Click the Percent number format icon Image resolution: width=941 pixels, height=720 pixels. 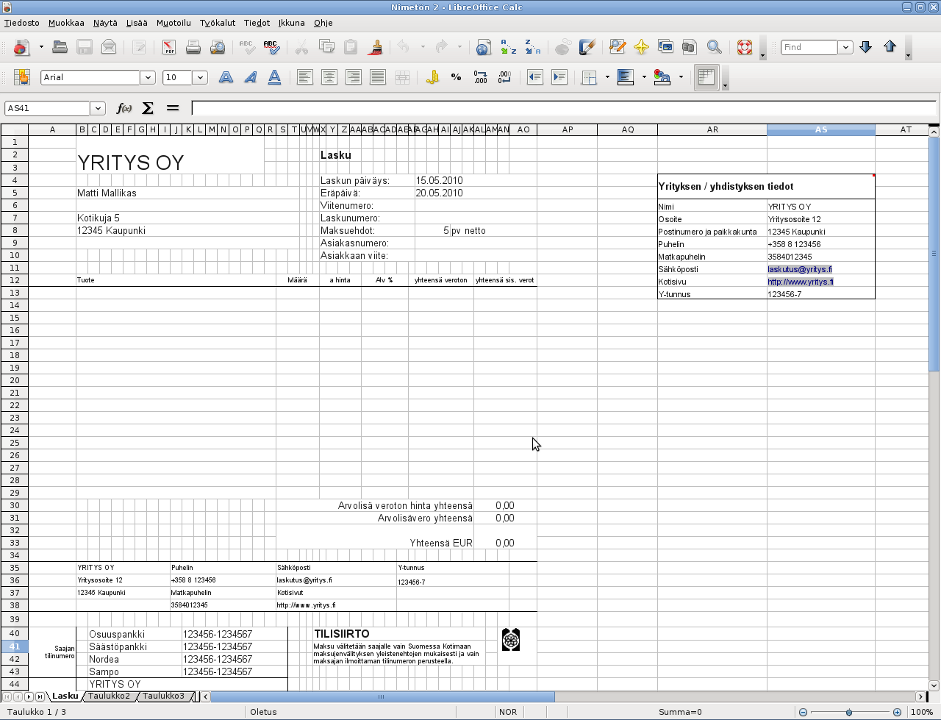[456, 77]
